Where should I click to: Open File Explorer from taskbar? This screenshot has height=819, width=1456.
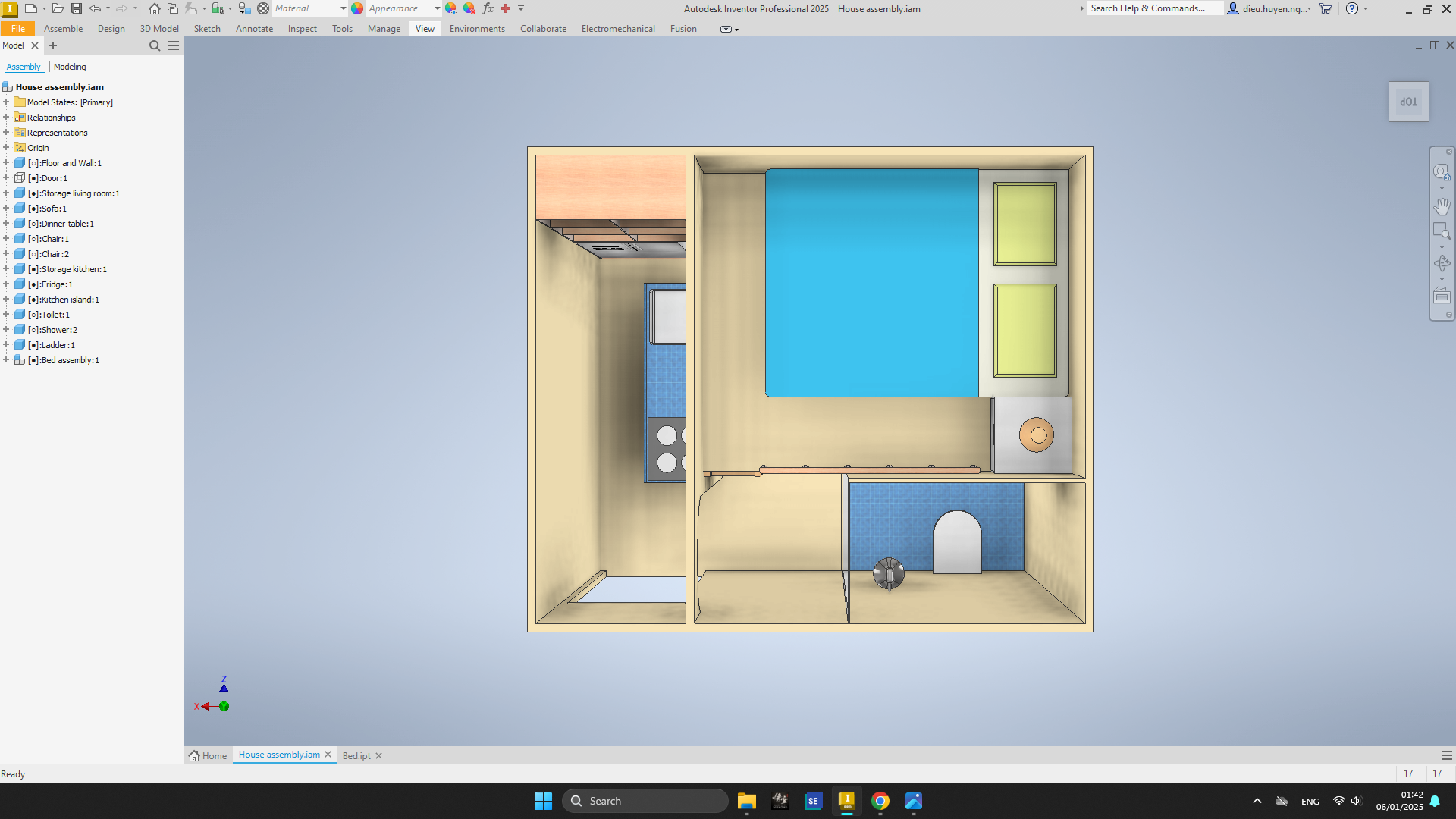coord(747,801)
